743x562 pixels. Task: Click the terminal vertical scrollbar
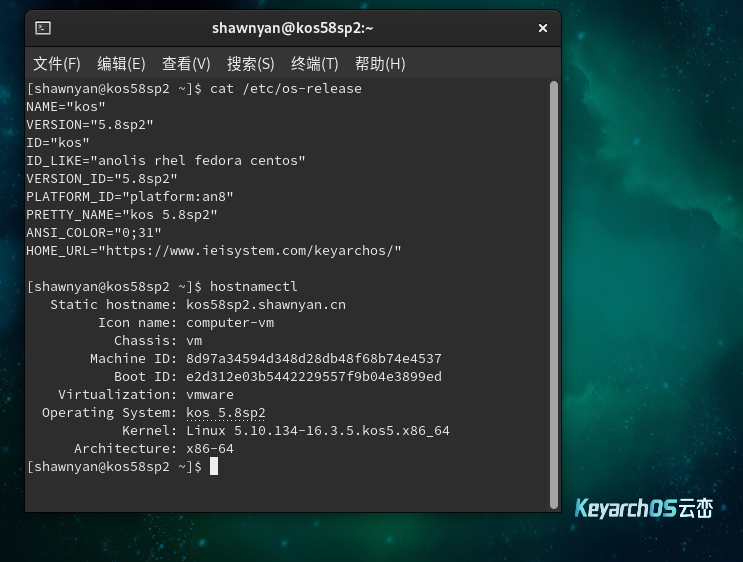click(553, 295)
